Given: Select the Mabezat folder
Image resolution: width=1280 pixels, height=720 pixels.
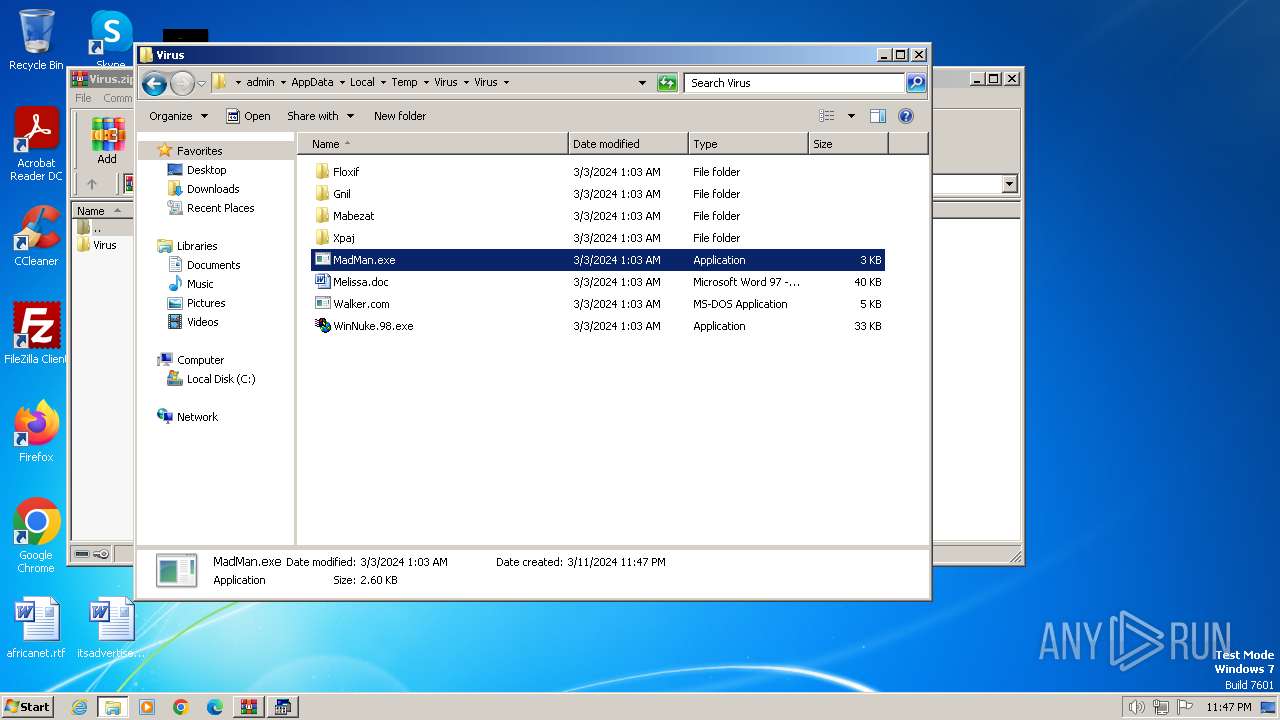Looking at the screenshot, I should click(x=353, y=216).
